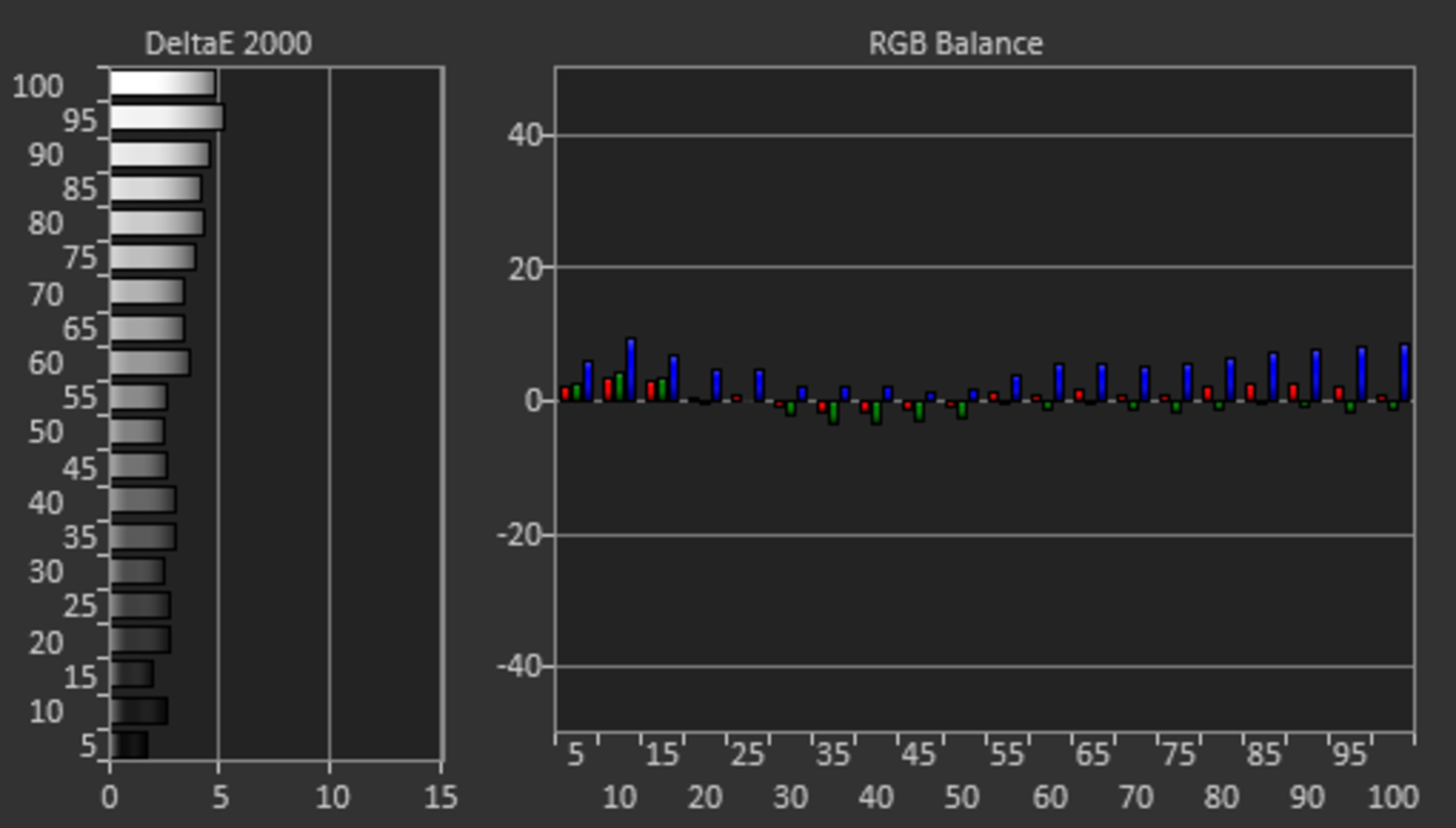
Task: Select the green bar at 10 in RGB Balance
Action: tap(620, 387)
